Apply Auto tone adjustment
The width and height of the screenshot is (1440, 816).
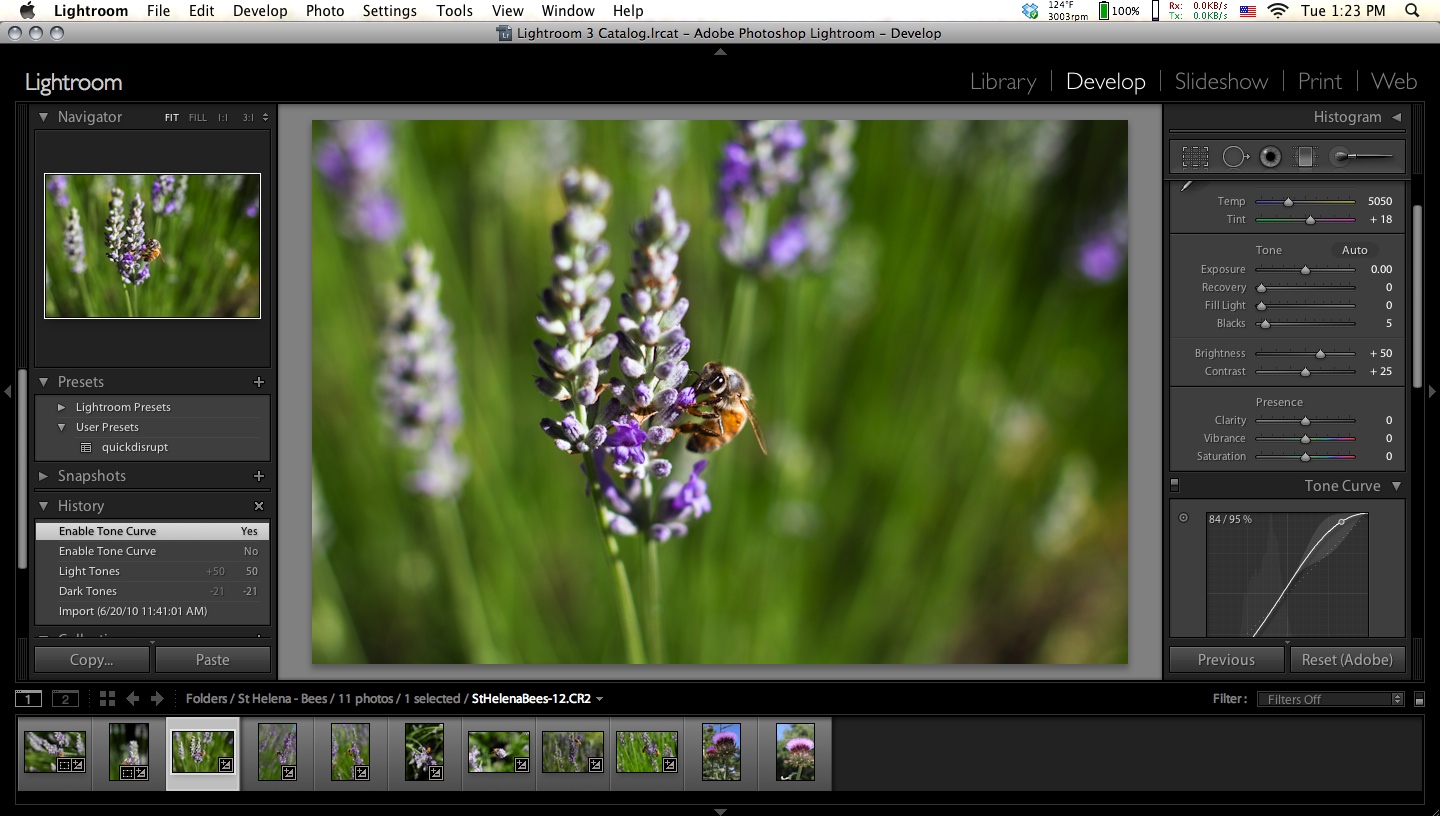[x=1355, y=250]
